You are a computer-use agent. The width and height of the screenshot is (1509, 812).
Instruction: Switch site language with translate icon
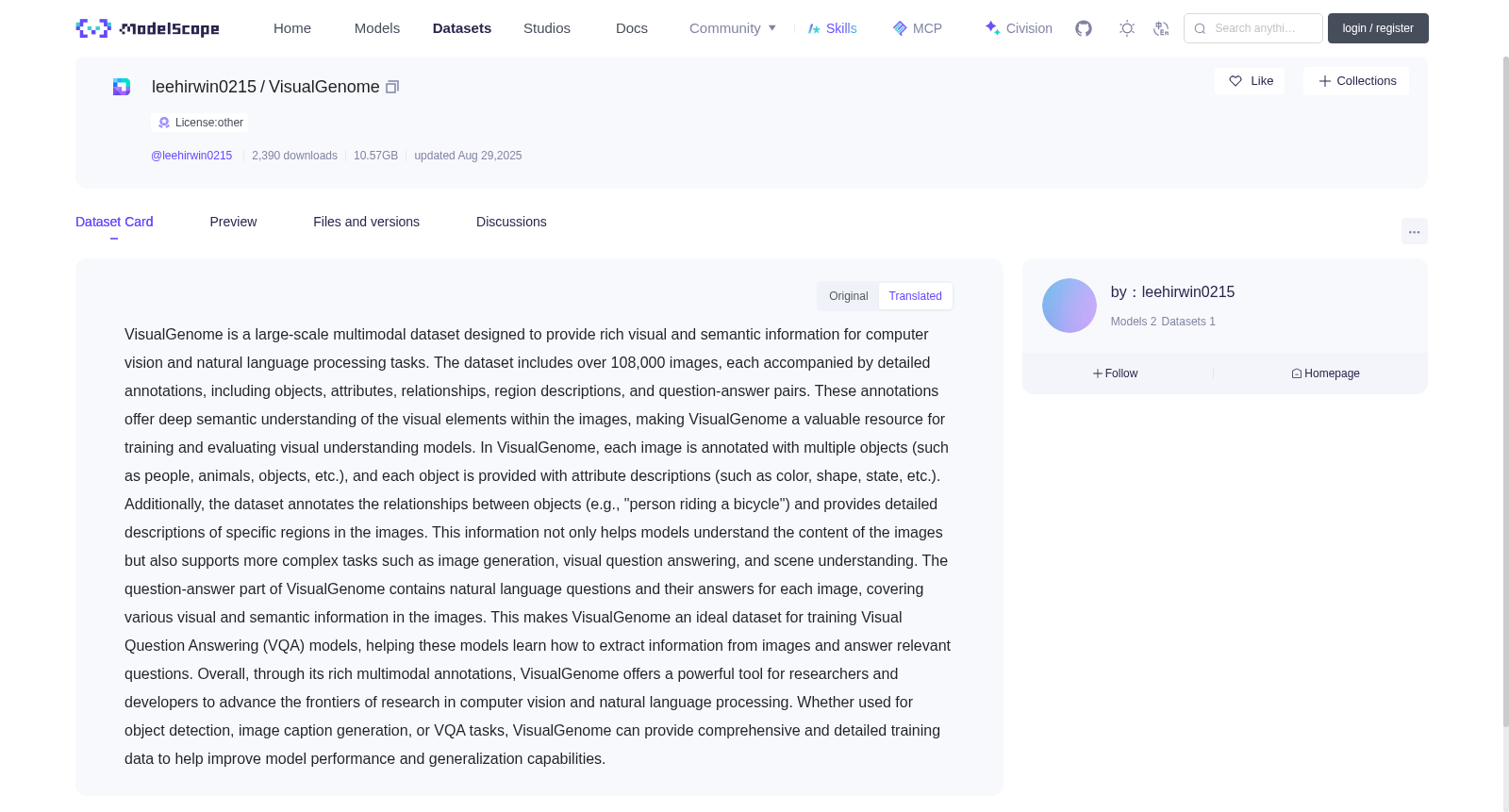point(1161,28)
